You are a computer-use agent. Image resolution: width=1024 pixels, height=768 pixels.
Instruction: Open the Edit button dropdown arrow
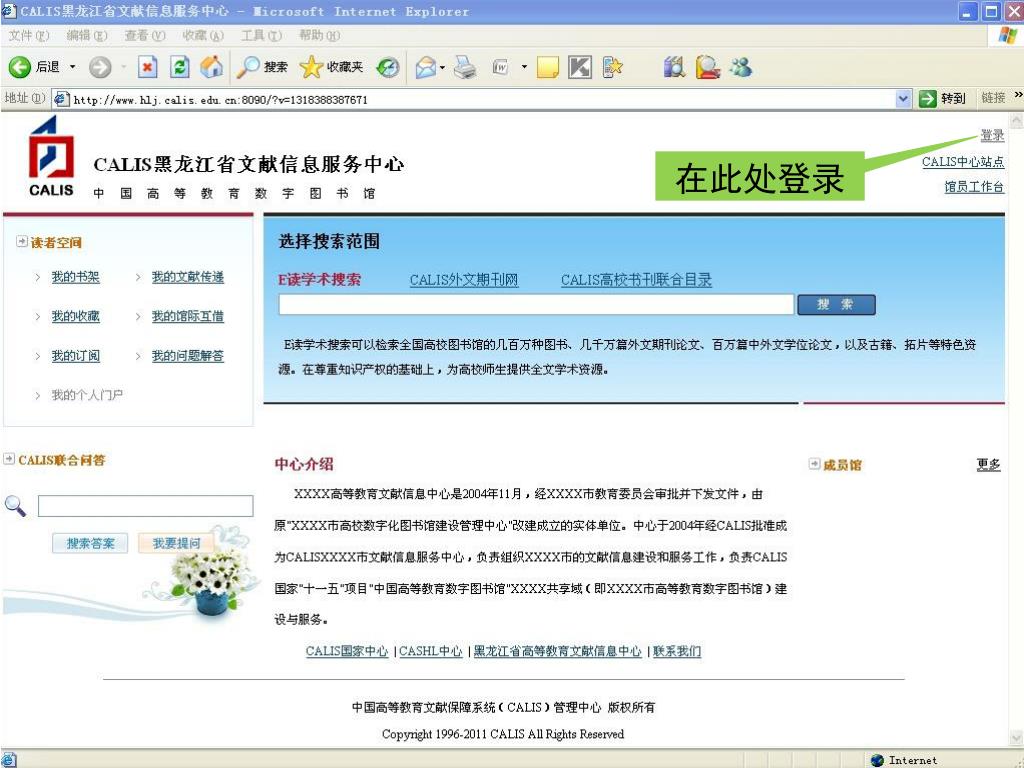pyautogui.click(x=524, y=67)
